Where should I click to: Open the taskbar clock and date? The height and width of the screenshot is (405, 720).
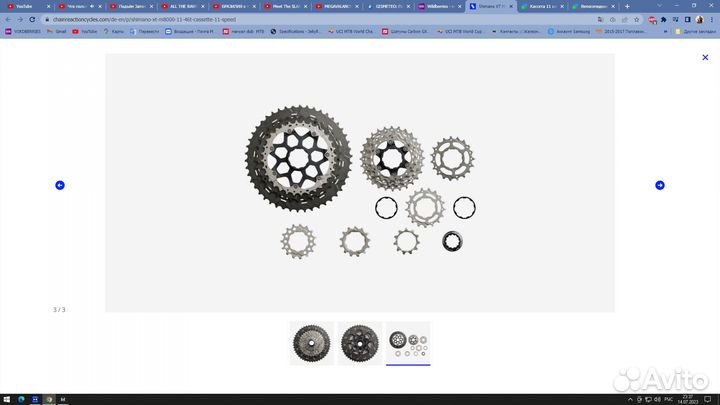[x=687, y=399]
